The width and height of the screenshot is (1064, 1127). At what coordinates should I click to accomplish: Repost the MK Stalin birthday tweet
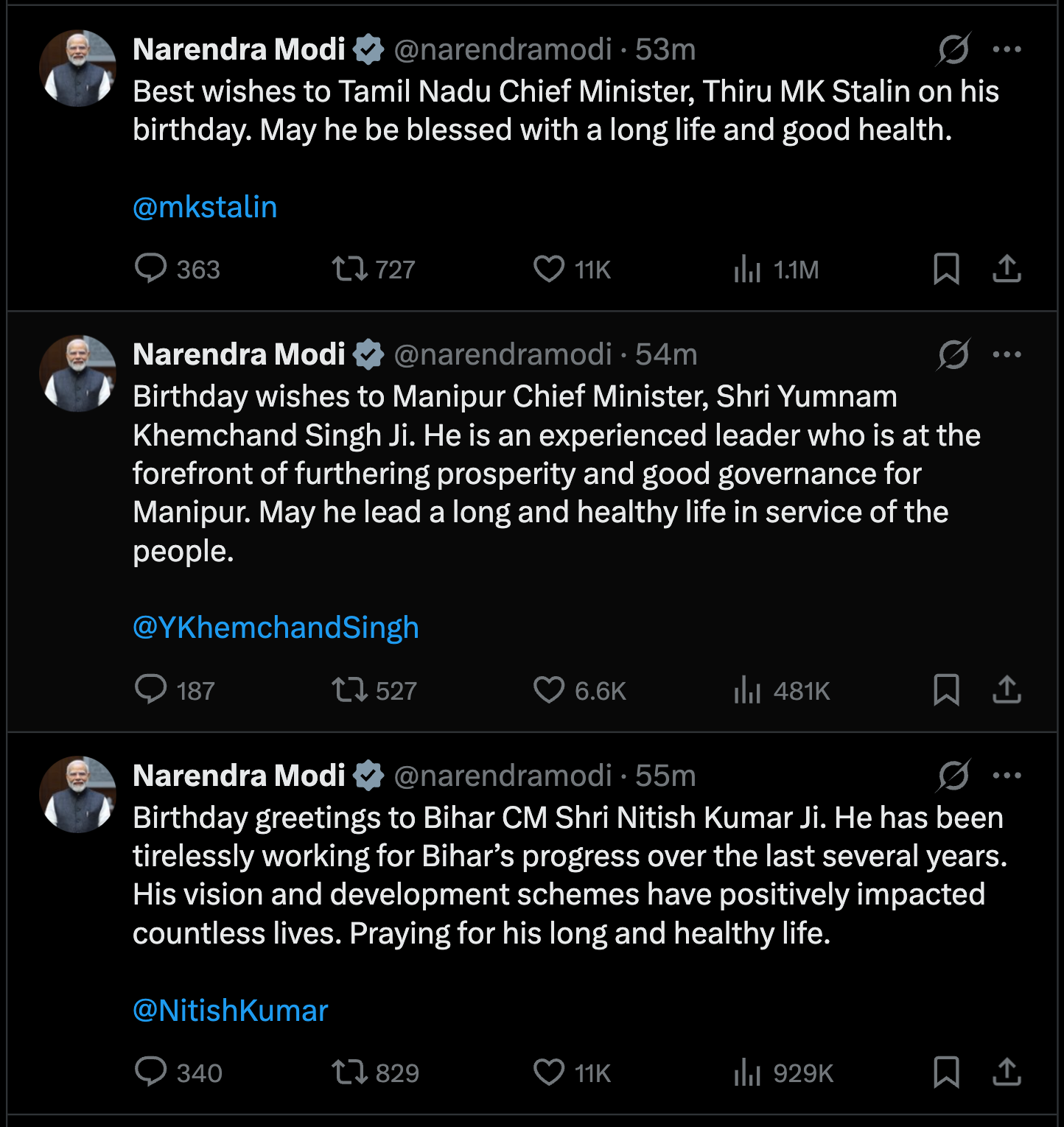point(349,269)
